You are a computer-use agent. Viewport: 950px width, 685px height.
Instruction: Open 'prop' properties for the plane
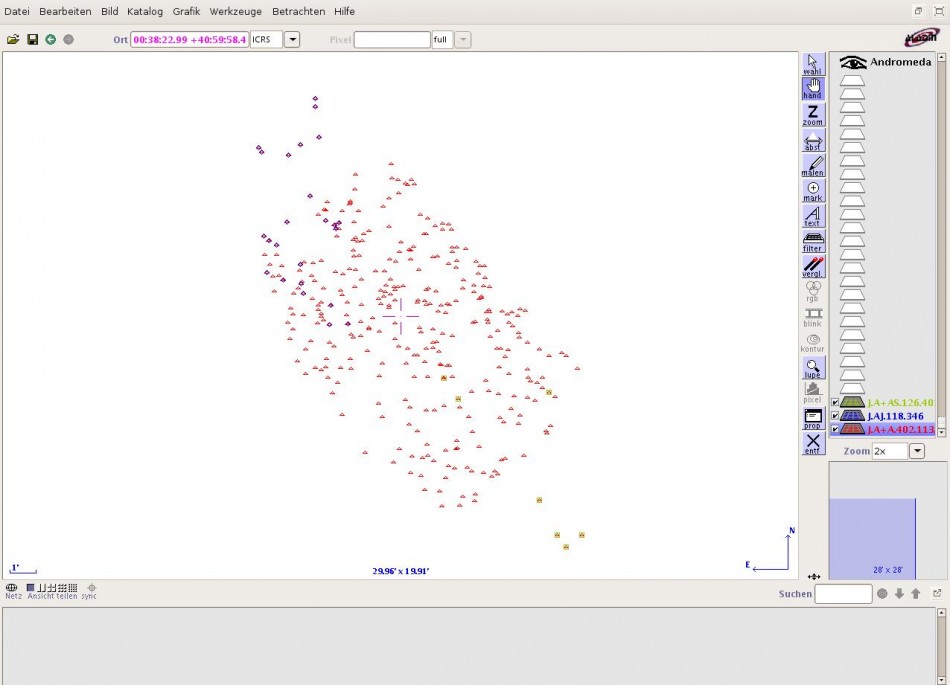pyautogui.click(x=813, y=418)
